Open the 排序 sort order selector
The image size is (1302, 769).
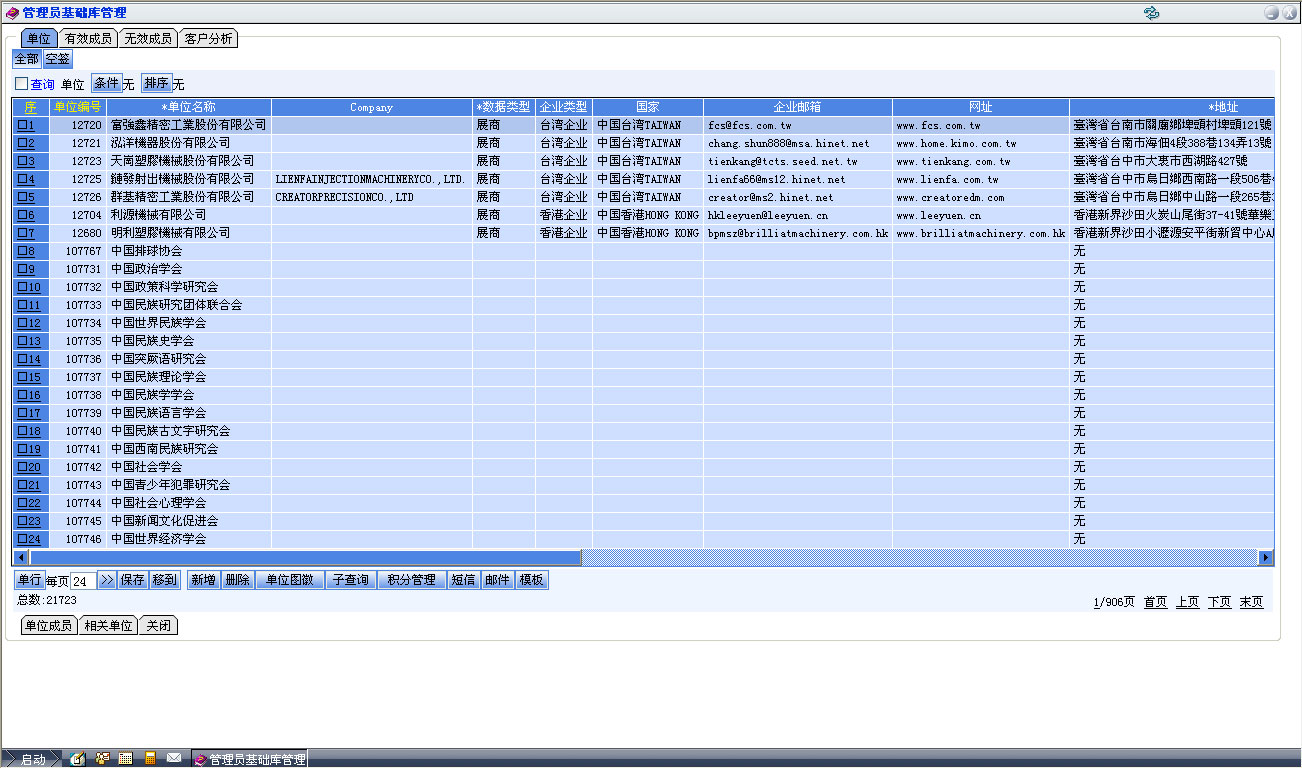point(156,84)
